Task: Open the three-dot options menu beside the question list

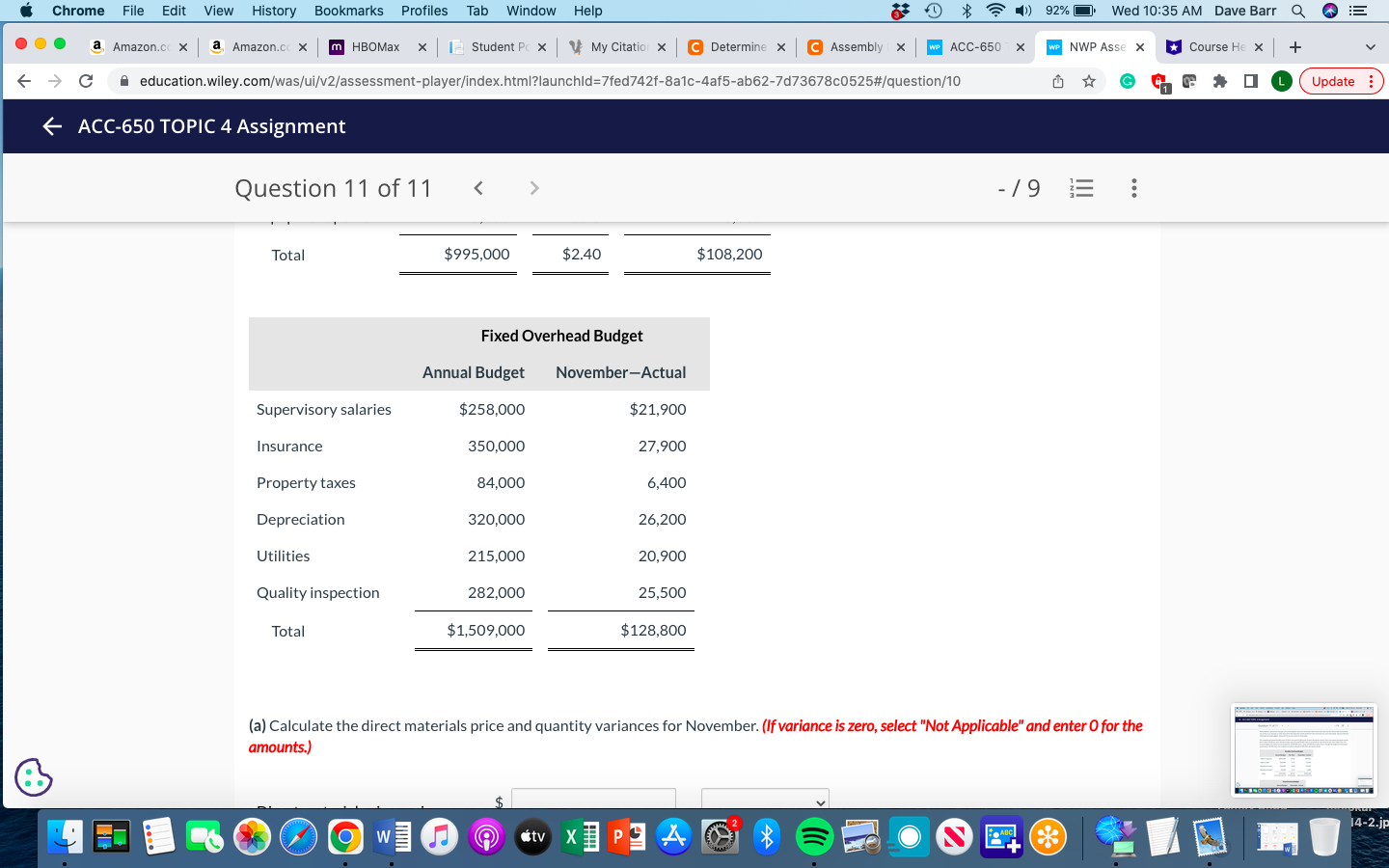Action: [x=1134, y=188]
